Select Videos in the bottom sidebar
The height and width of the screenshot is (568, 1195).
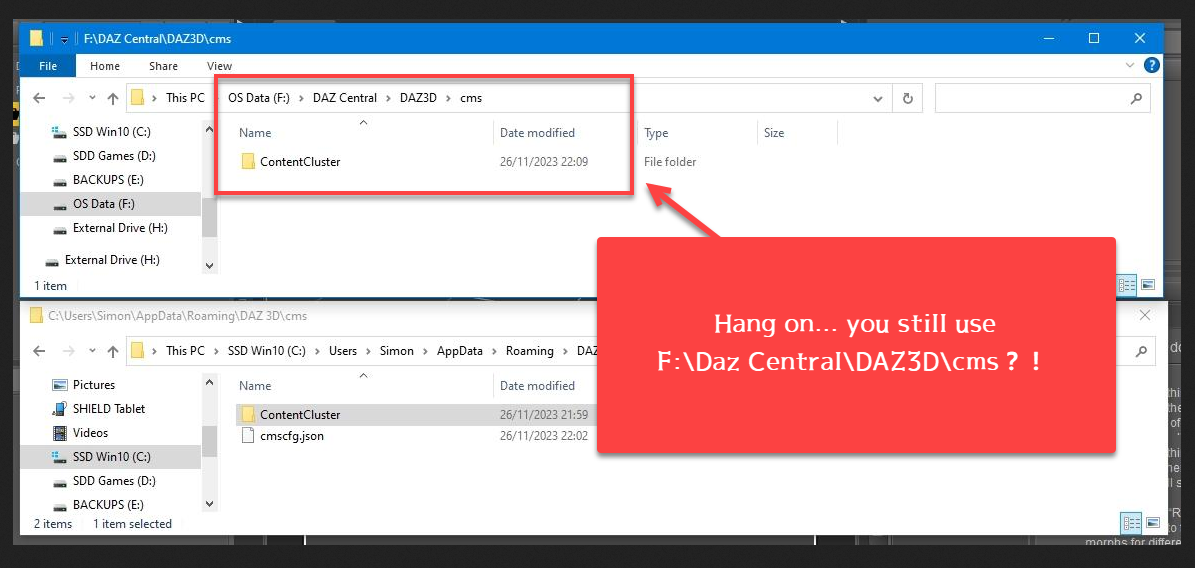90,432
